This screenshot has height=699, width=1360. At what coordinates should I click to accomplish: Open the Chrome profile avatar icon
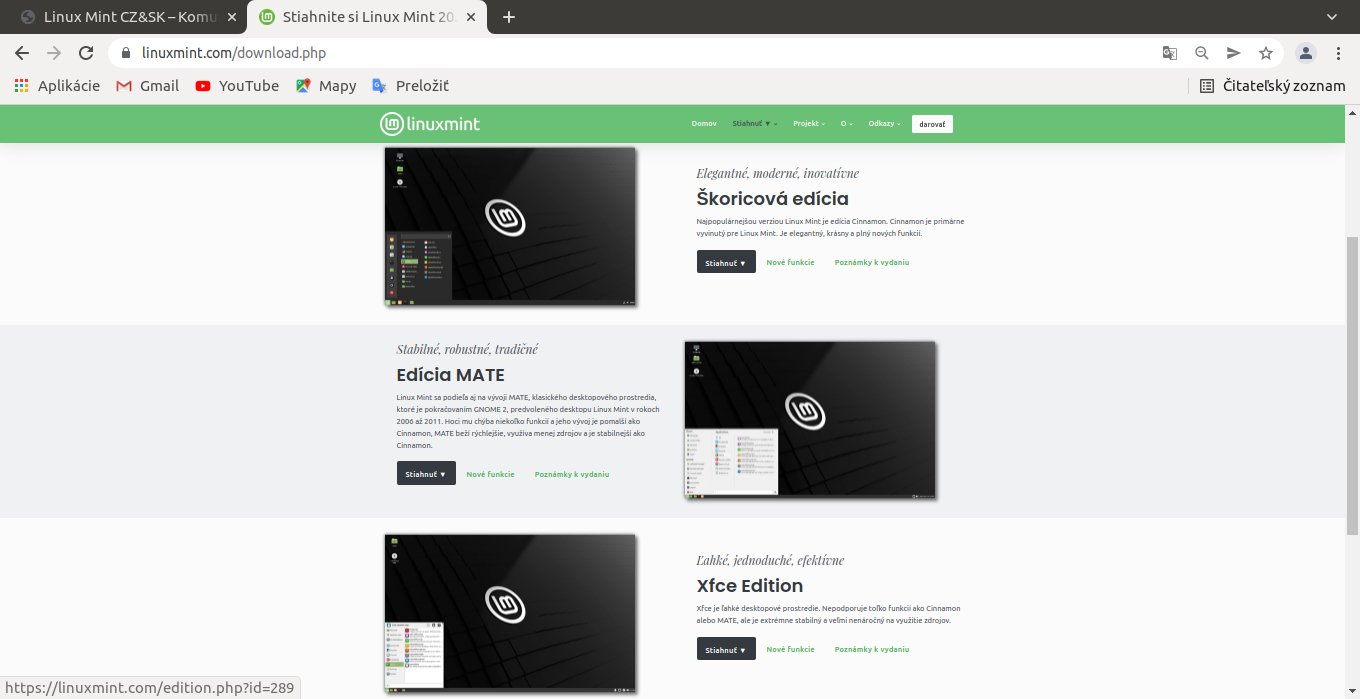coord(1305,53)
